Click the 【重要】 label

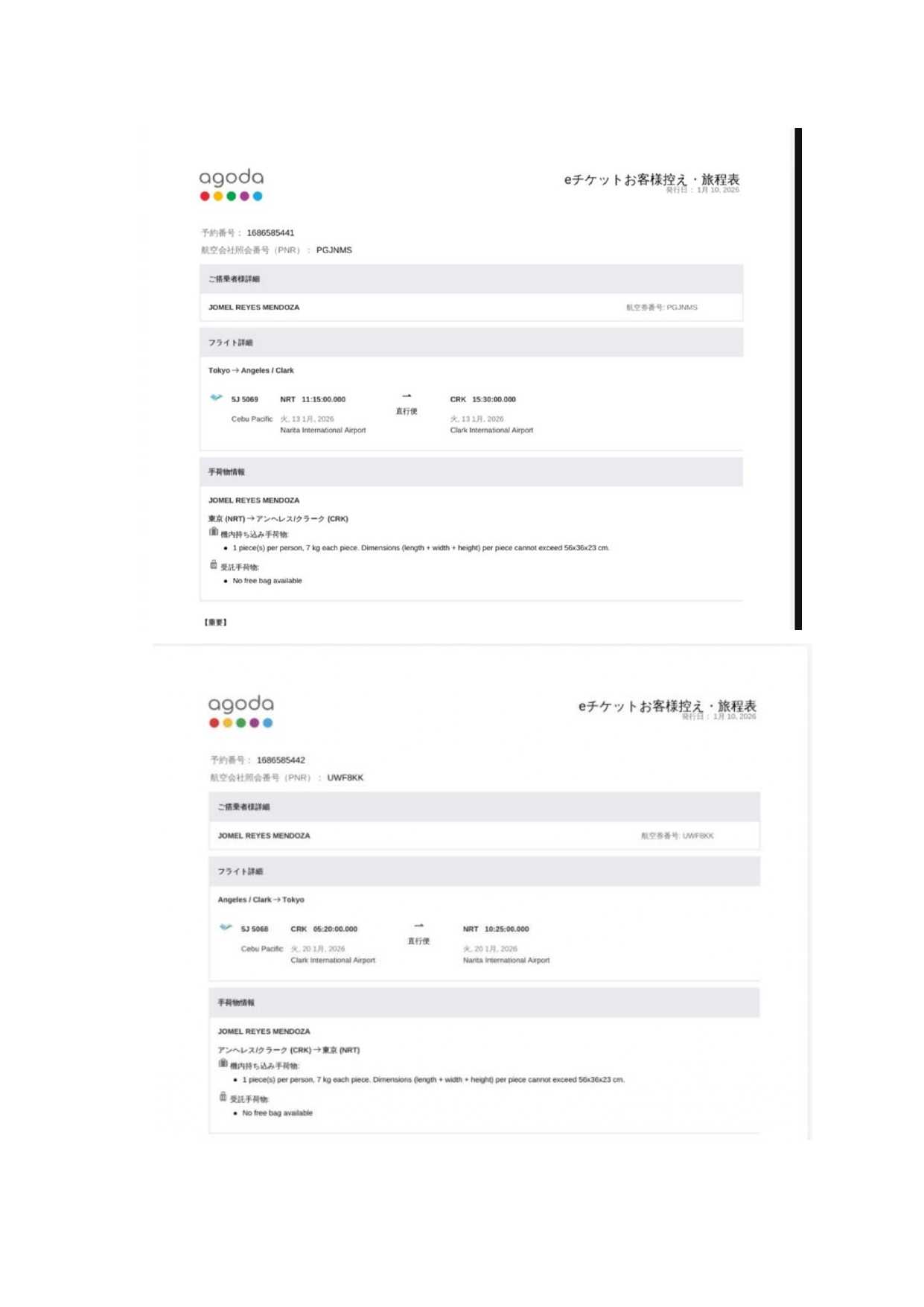pyautogui.click(x=216, y=622)
